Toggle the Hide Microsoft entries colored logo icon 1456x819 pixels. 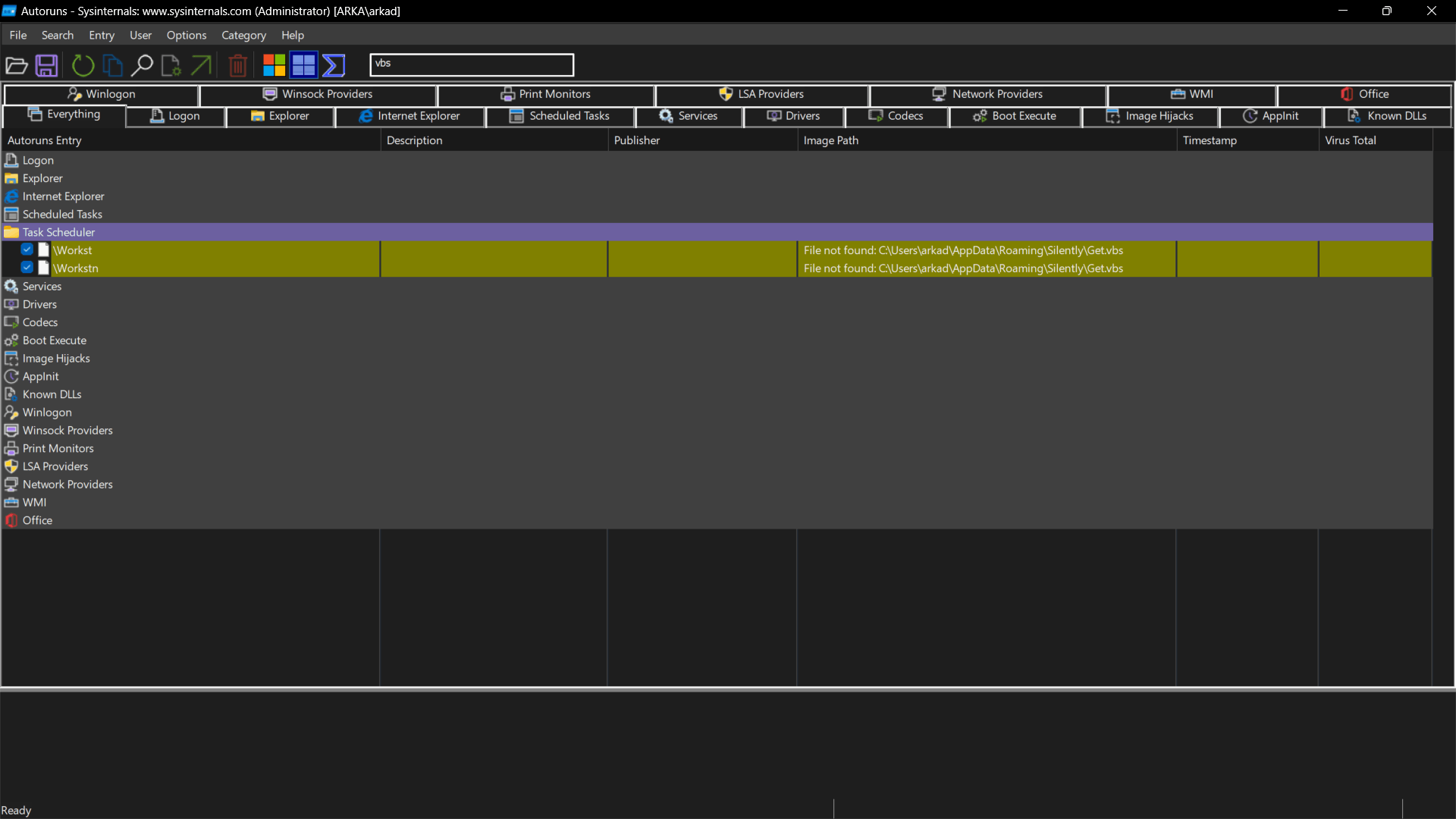274,65
